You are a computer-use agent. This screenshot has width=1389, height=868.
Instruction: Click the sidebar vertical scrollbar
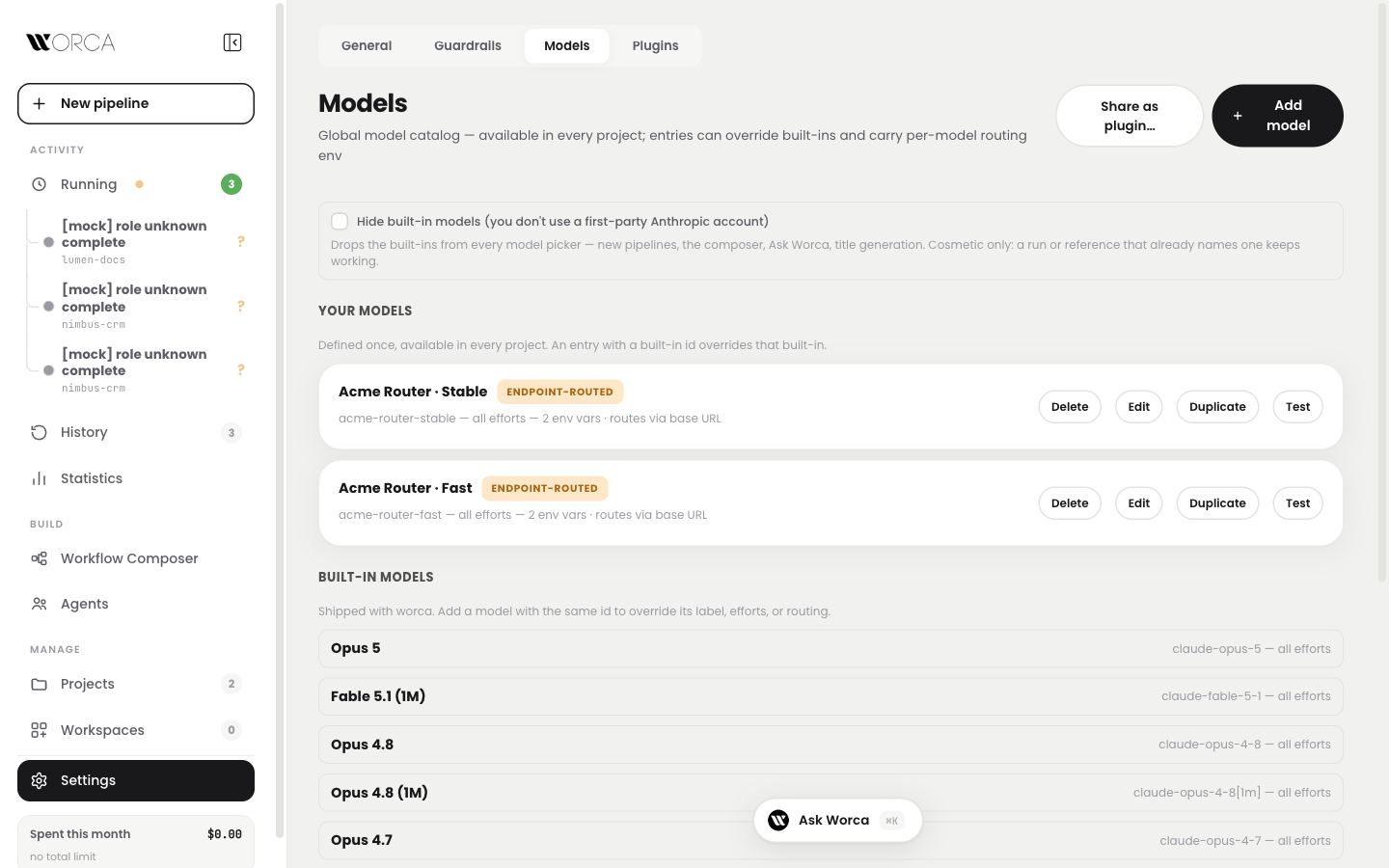(280, 420)
